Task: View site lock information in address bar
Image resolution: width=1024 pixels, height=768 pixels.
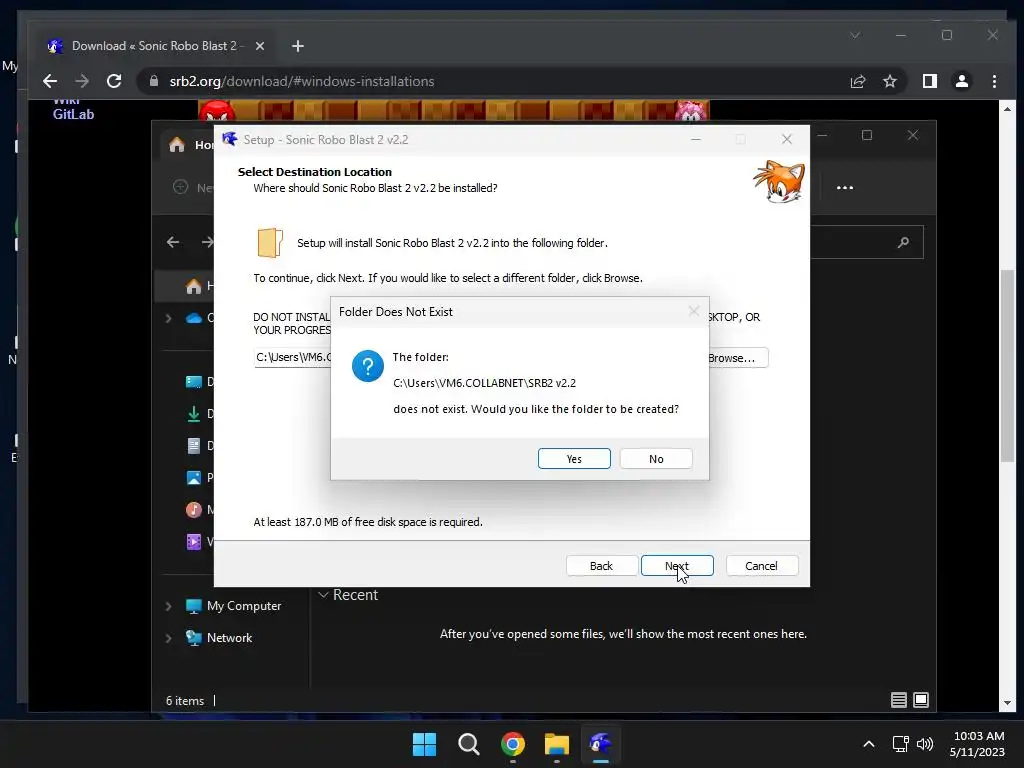Action: [x=153, y=81]
